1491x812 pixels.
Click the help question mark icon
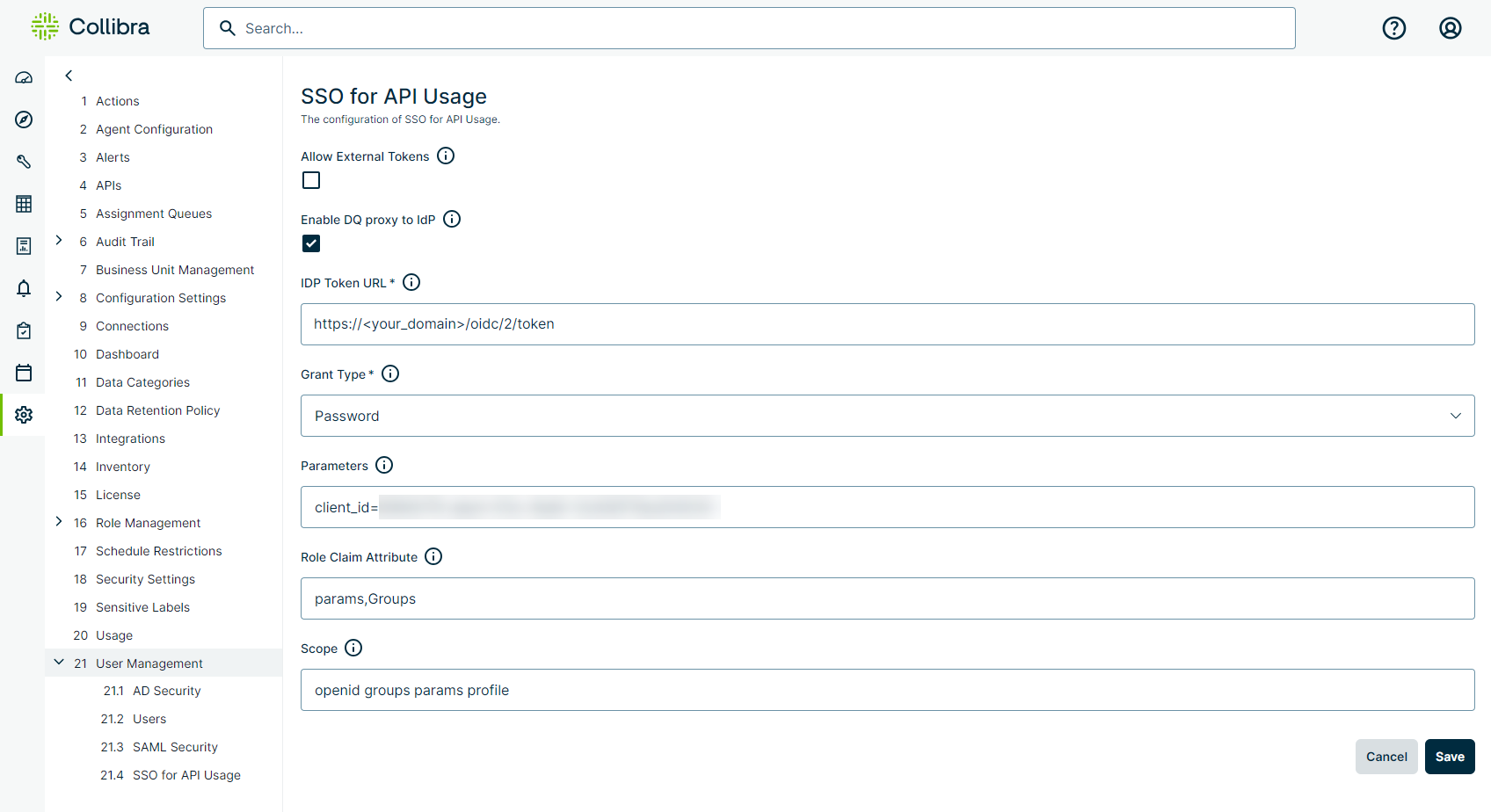[1394, 27]
